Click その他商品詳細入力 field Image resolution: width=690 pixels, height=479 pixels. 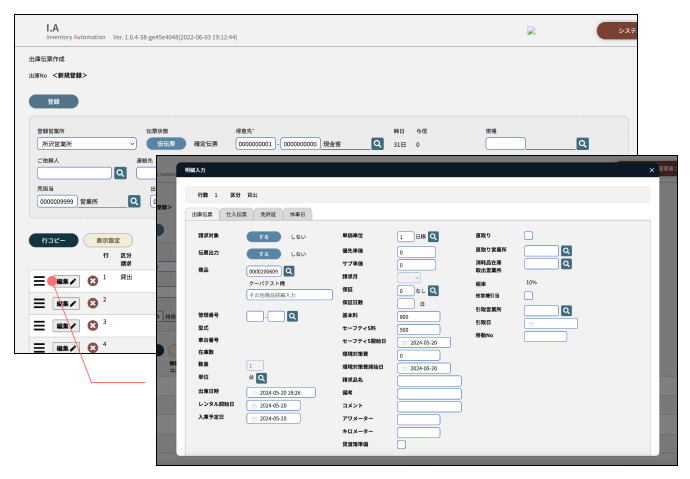[x=289, y=295]
